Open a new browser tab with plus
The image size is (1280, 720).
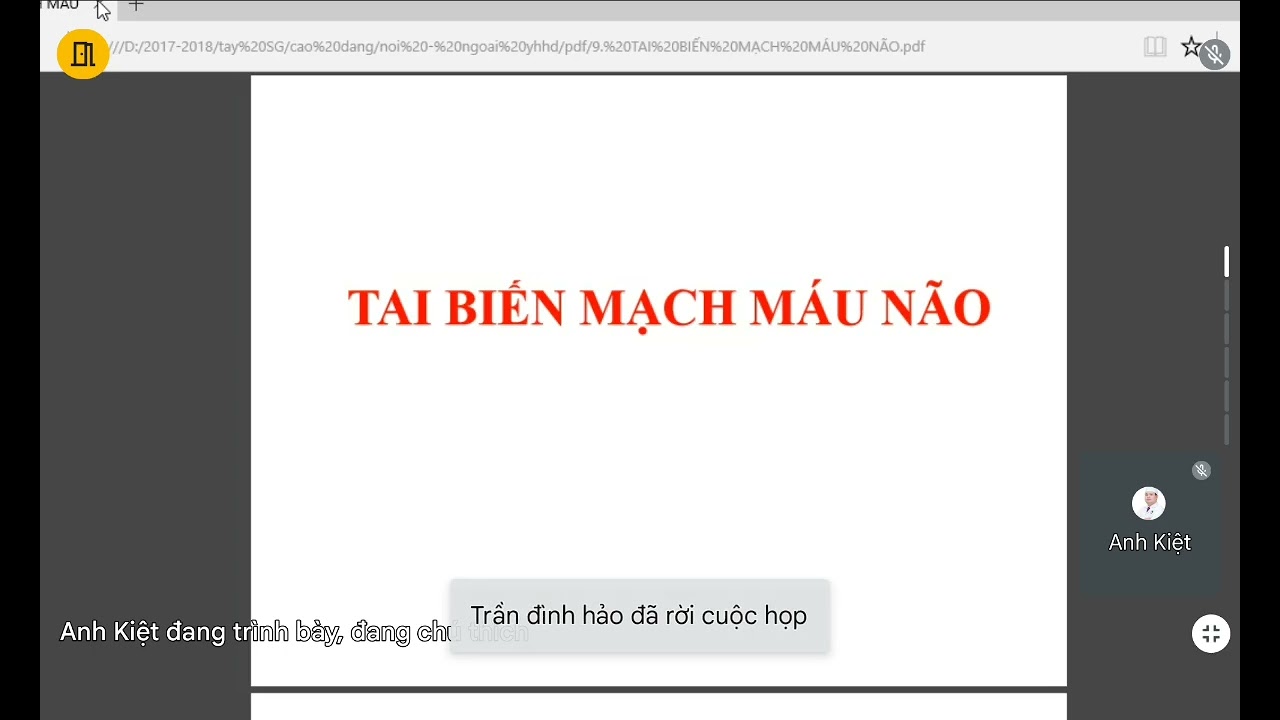click(x=136, y=5)
